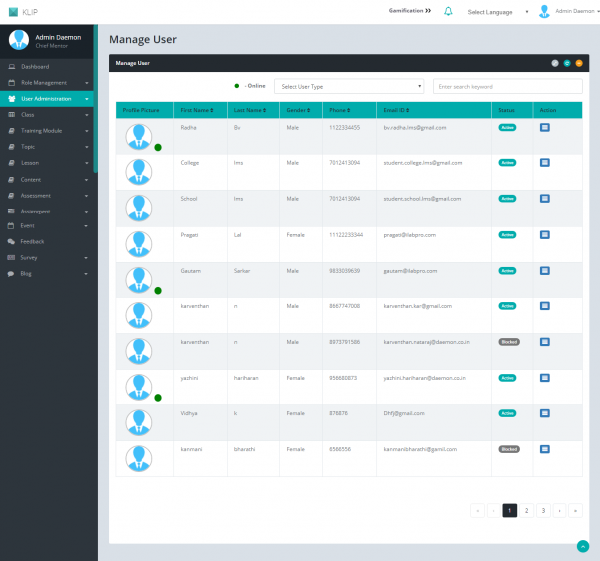
Task: Click the KLIP logo icon
Action: pyautogui.click(x=12, y=11)
